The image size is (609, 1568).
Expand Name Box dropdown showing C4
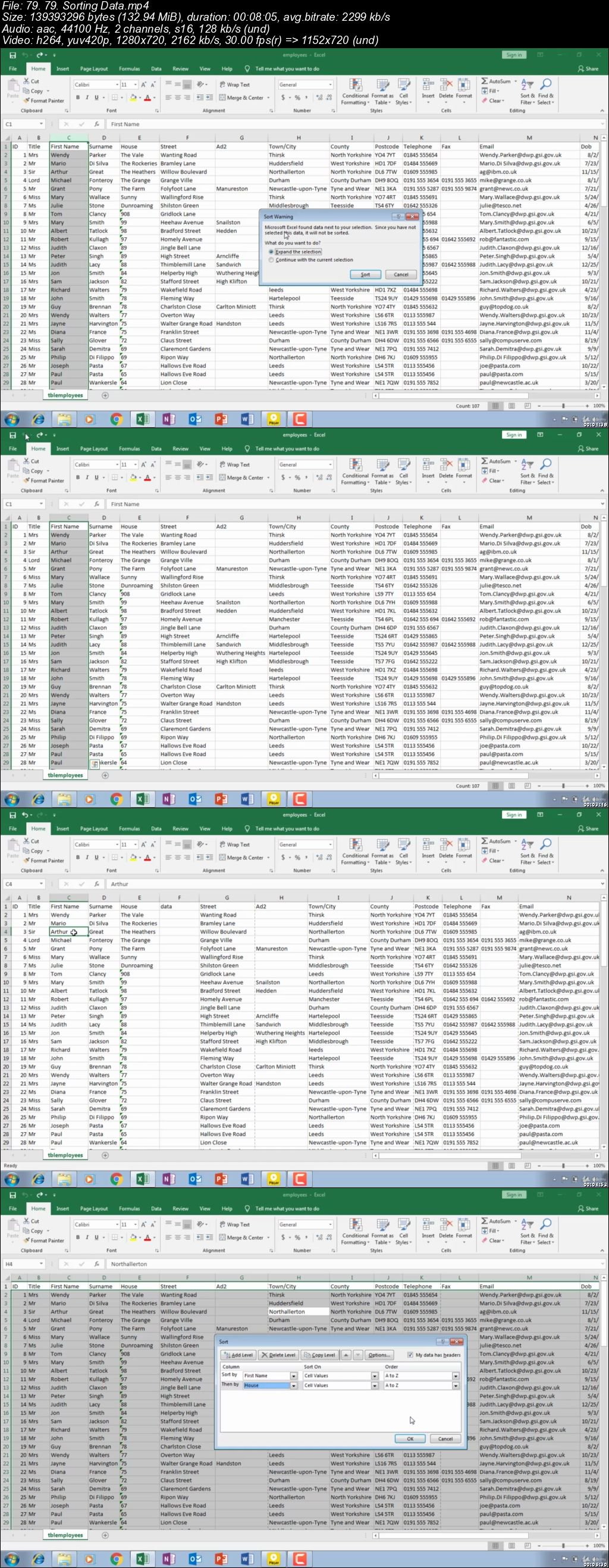click(41, 884)
